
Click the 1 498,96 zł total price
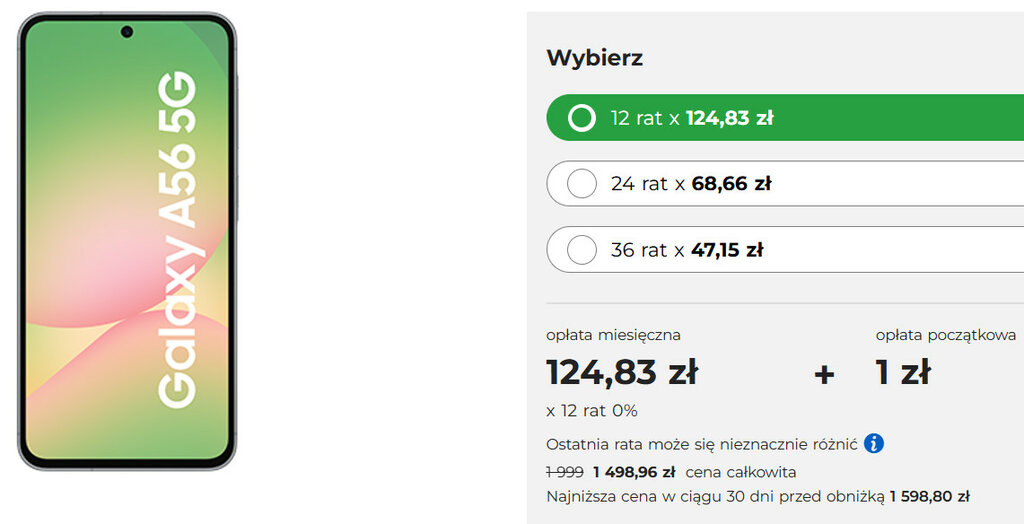click(634, 472)
